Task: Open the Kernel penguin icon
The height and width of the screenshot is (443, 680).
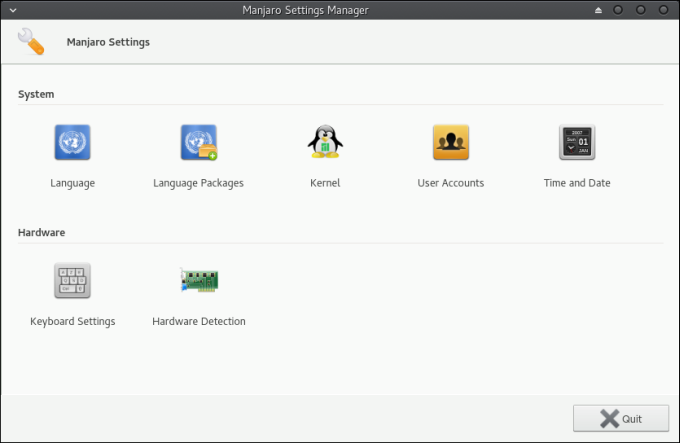Action: click(325, 142)
